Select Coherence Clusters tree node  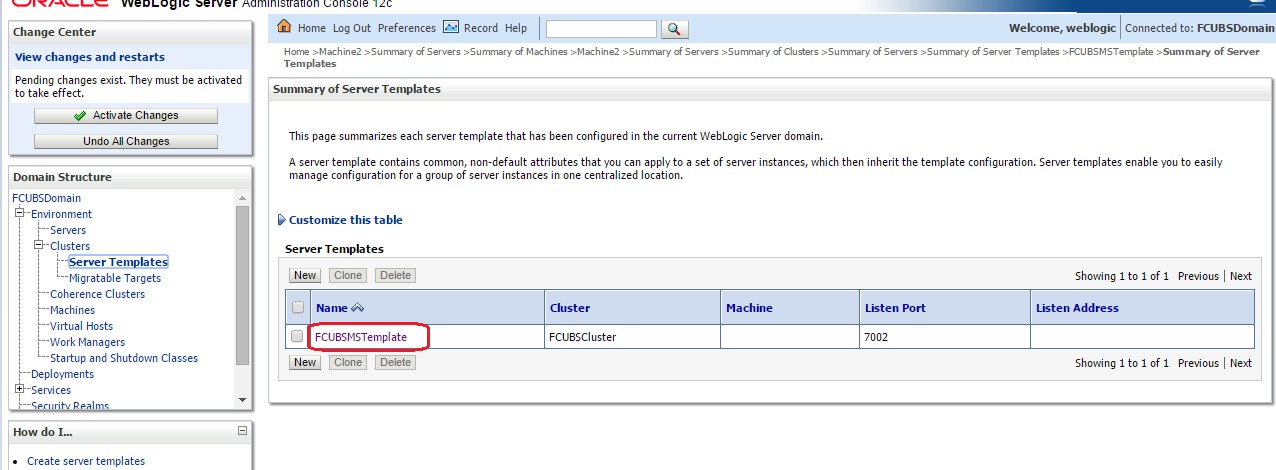coord(97,294)
